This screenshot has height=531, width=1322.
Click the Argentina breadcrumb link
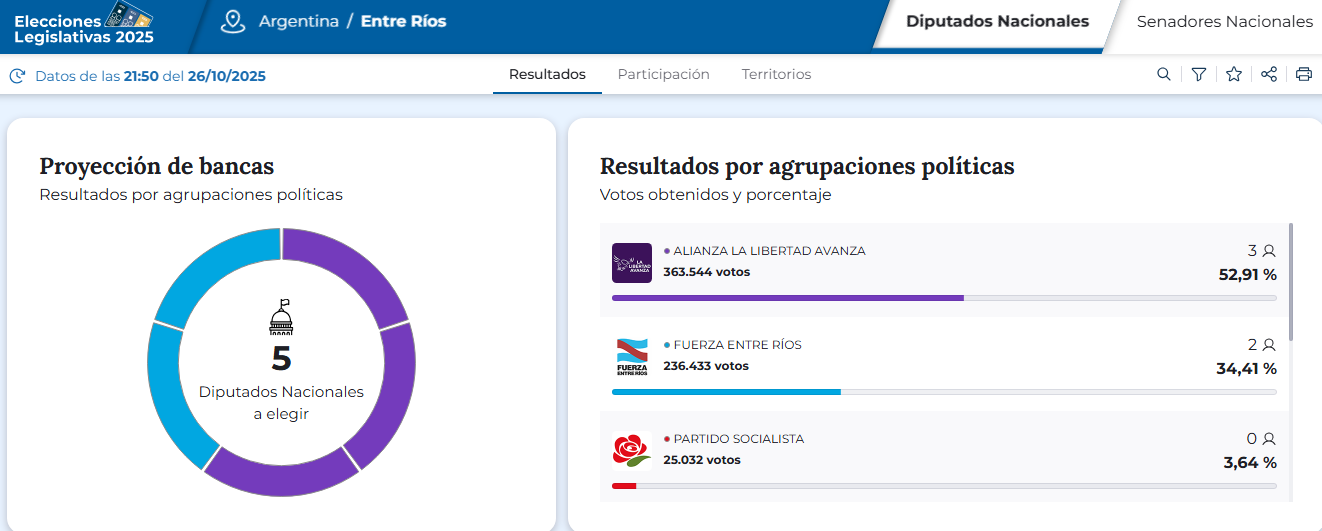298,21
